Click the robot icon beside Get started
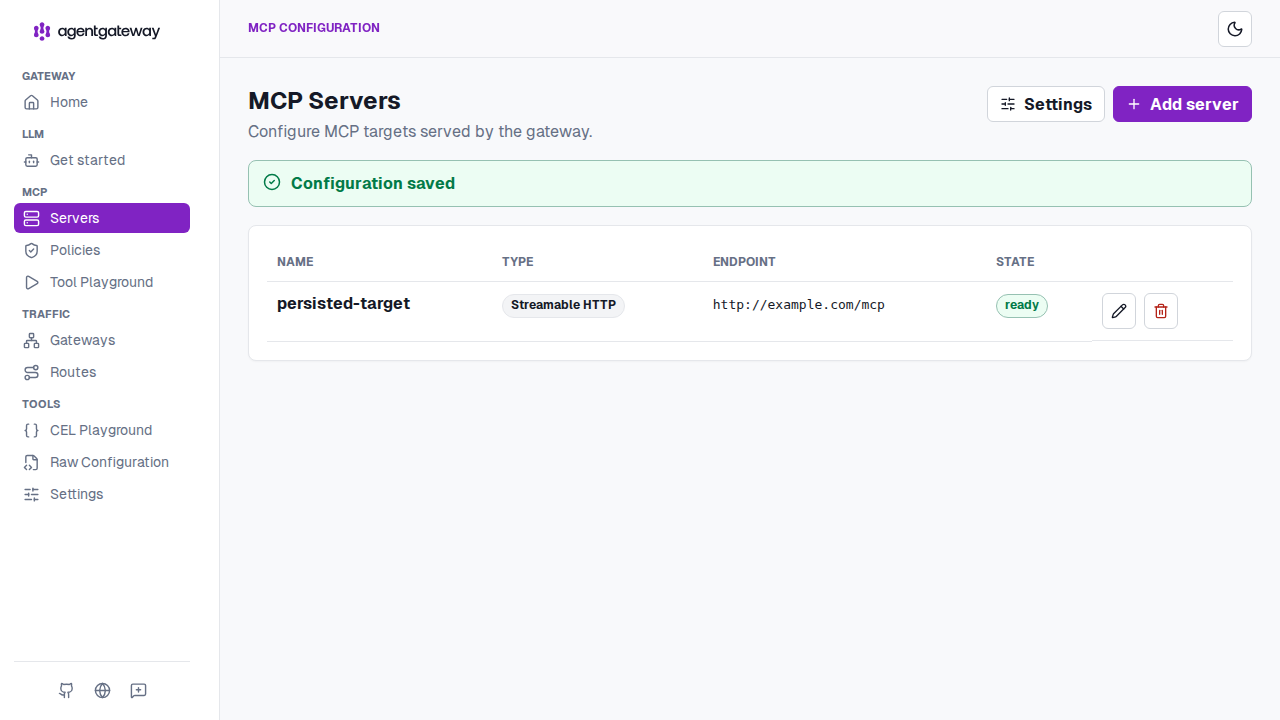 (x=32, y=160)
